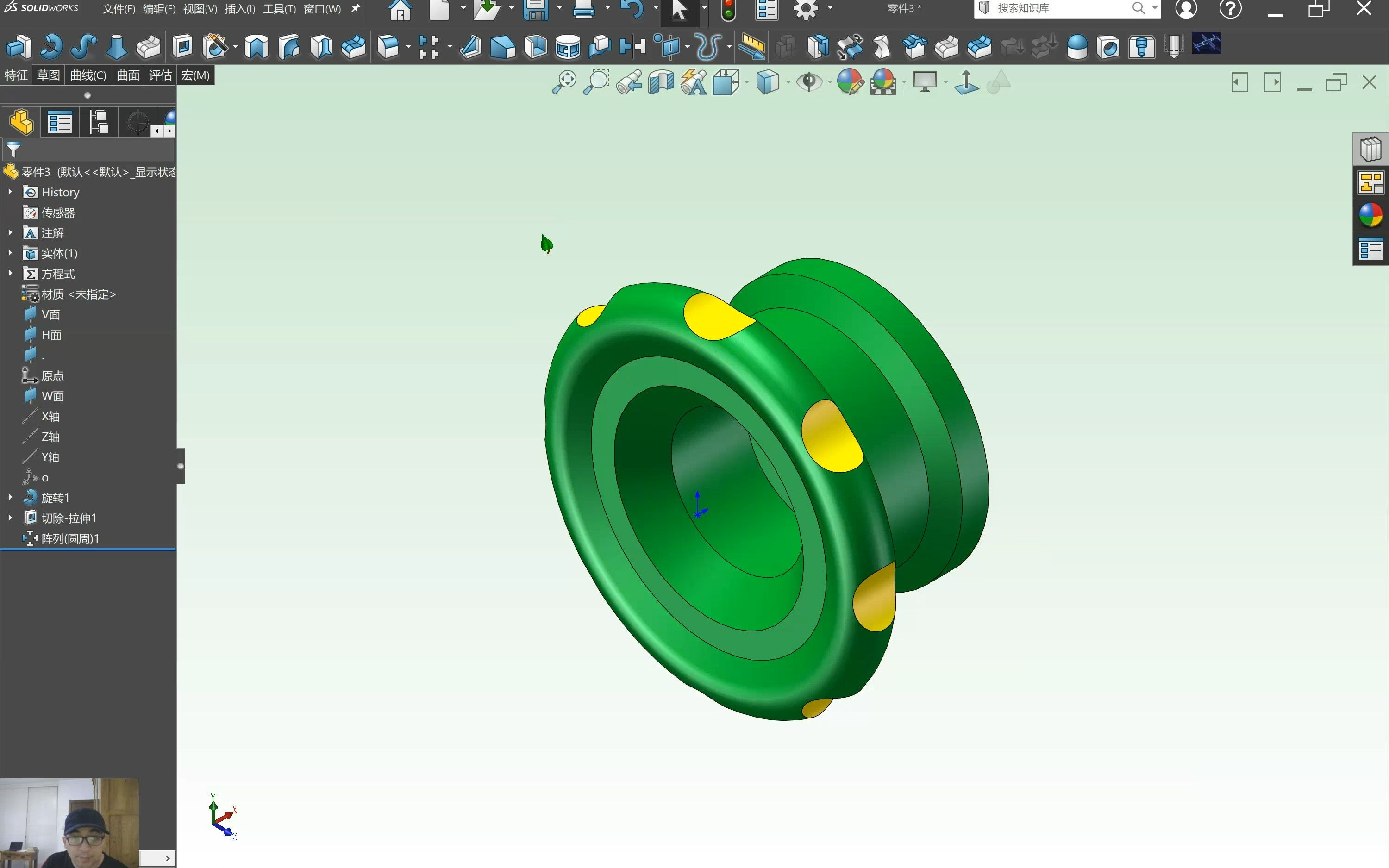
Task: Select the Lofted Cut tool
Action: click(321, 46)
